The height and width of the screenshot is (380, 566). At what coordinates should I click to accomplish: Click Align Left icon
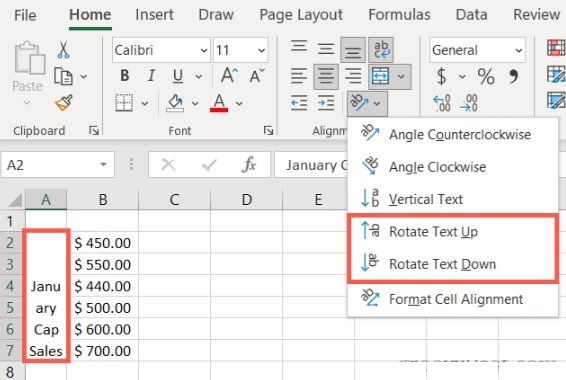click(x=299, y=76)
